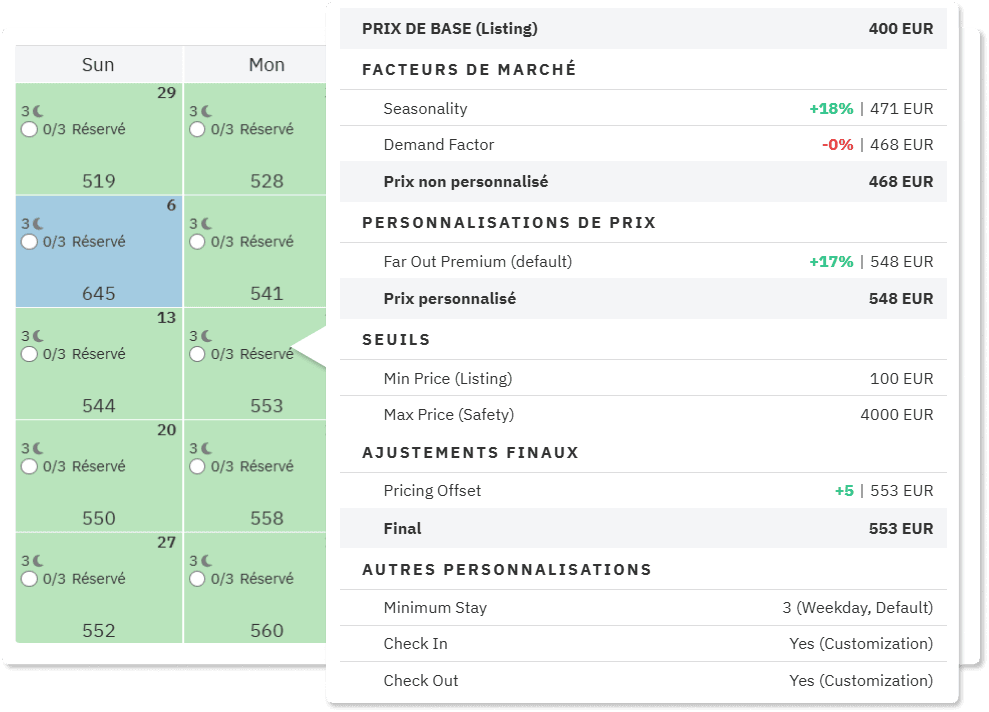This screenshot has height=712, width=989.
Task: Click the moon icon on Sunday 20
Action: pos(38,449)
